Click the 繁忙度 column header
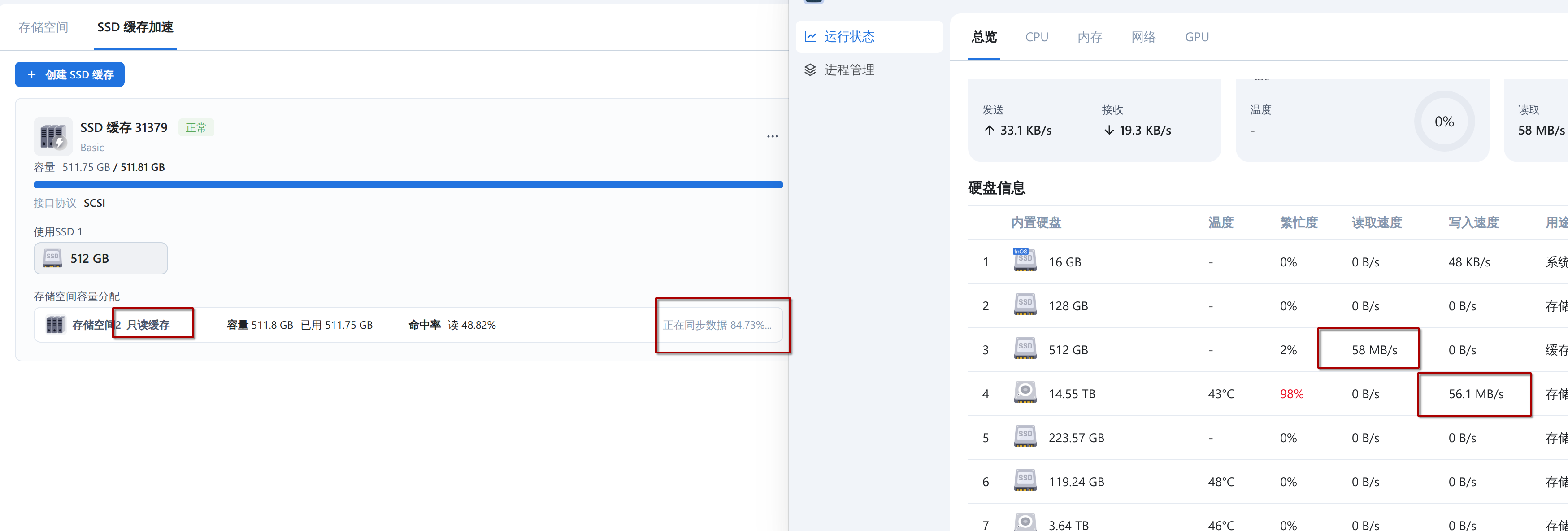This screenshot has width=1568, height=531. coord(1299,223)
